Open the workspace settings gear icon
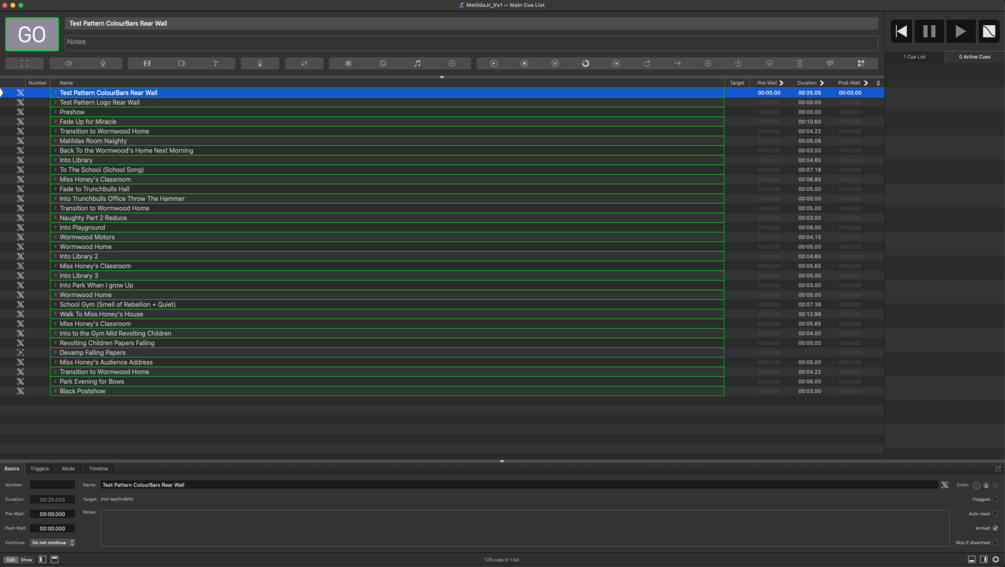The image size is (1005, 567). pyautogui.click(x=995, y=559)
